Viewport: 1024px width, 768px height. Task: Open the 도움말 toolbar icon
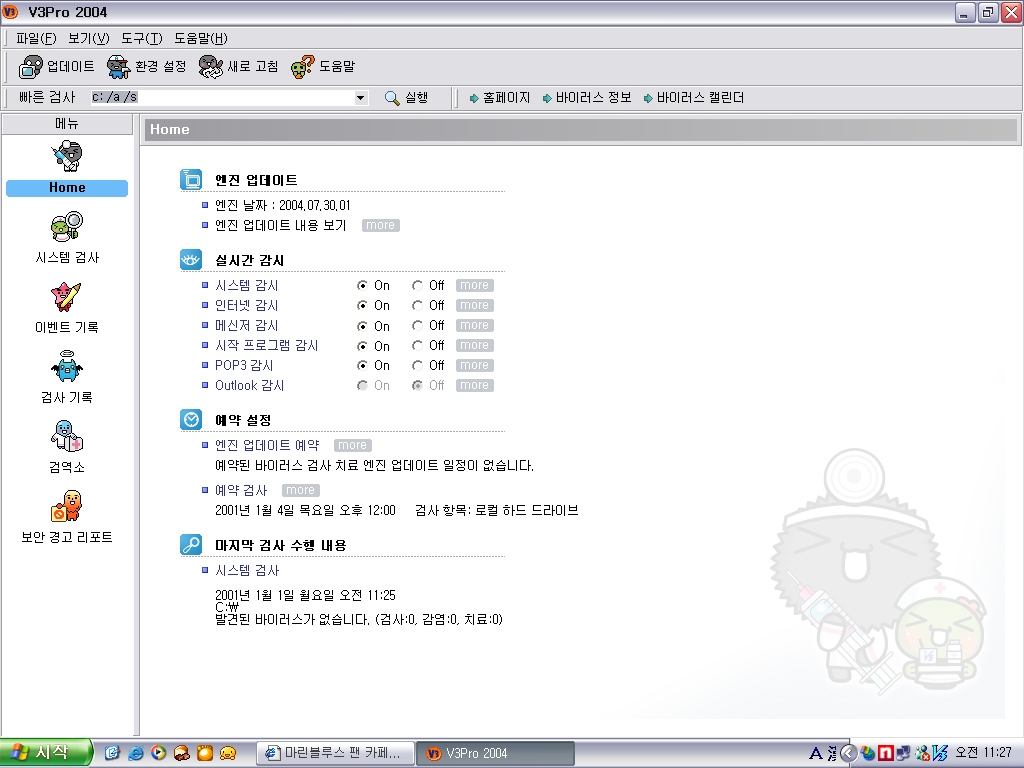(x=303, y=67)
